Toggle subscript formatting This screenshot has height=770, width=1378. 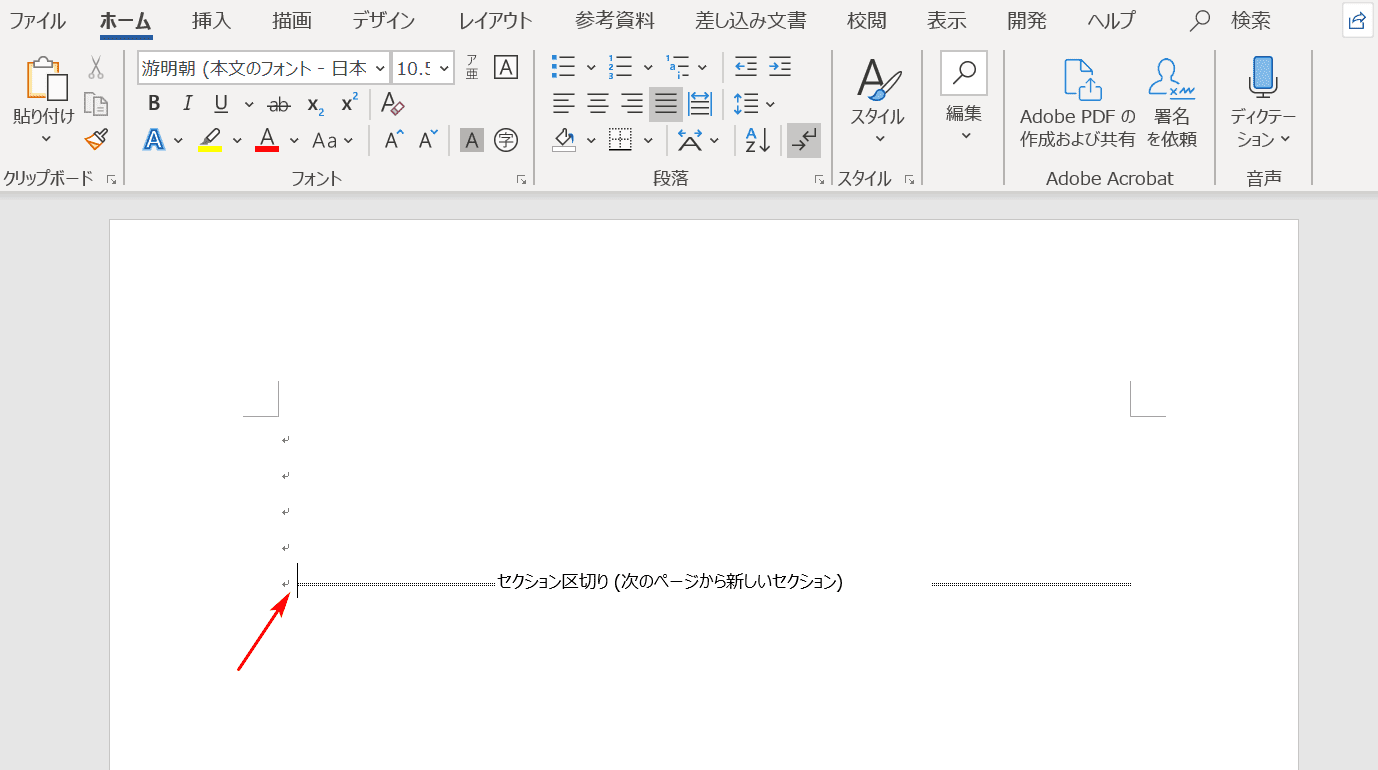[315, 104]
